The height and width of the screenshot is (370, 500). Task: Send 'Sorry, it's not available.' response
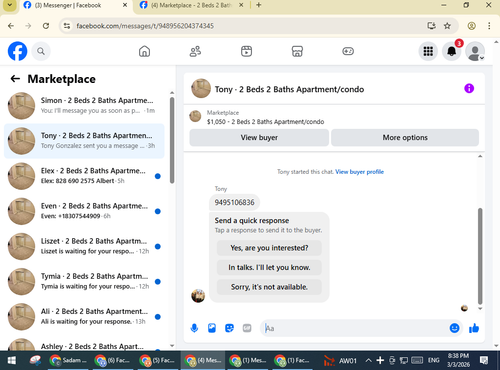(269, 287)
